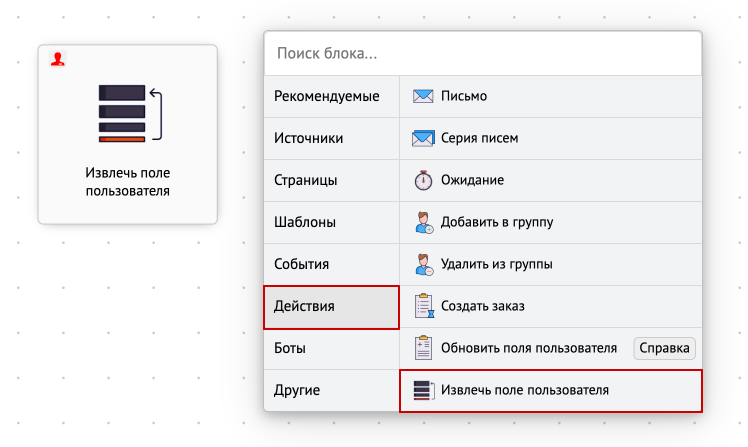The width and height of the screenshot is (748, 447).
Task: Click the user-plus icon for Добавить в группу
Action: (424, 222)
